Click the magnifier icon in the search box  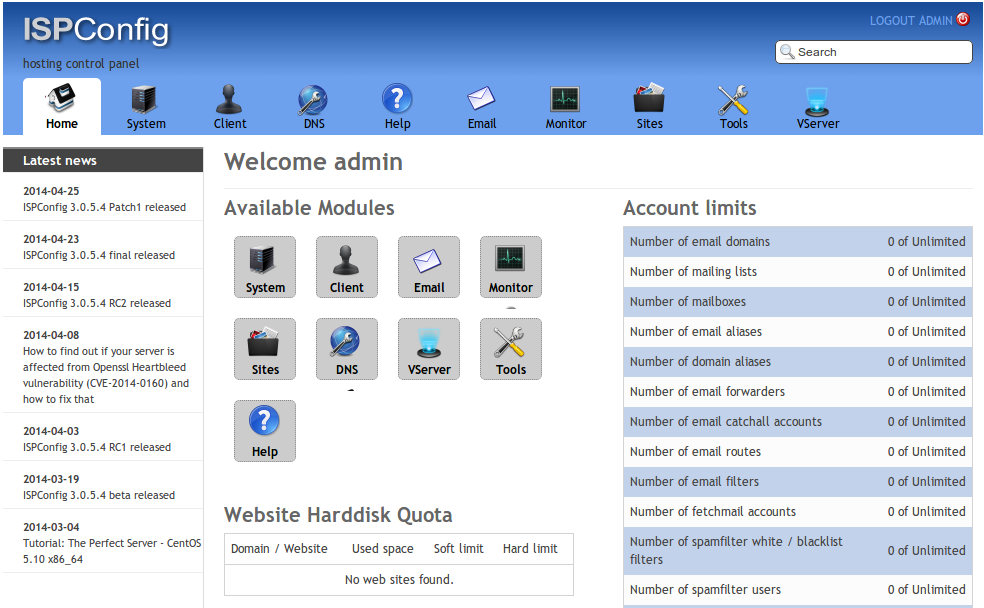tap(787, 51)
